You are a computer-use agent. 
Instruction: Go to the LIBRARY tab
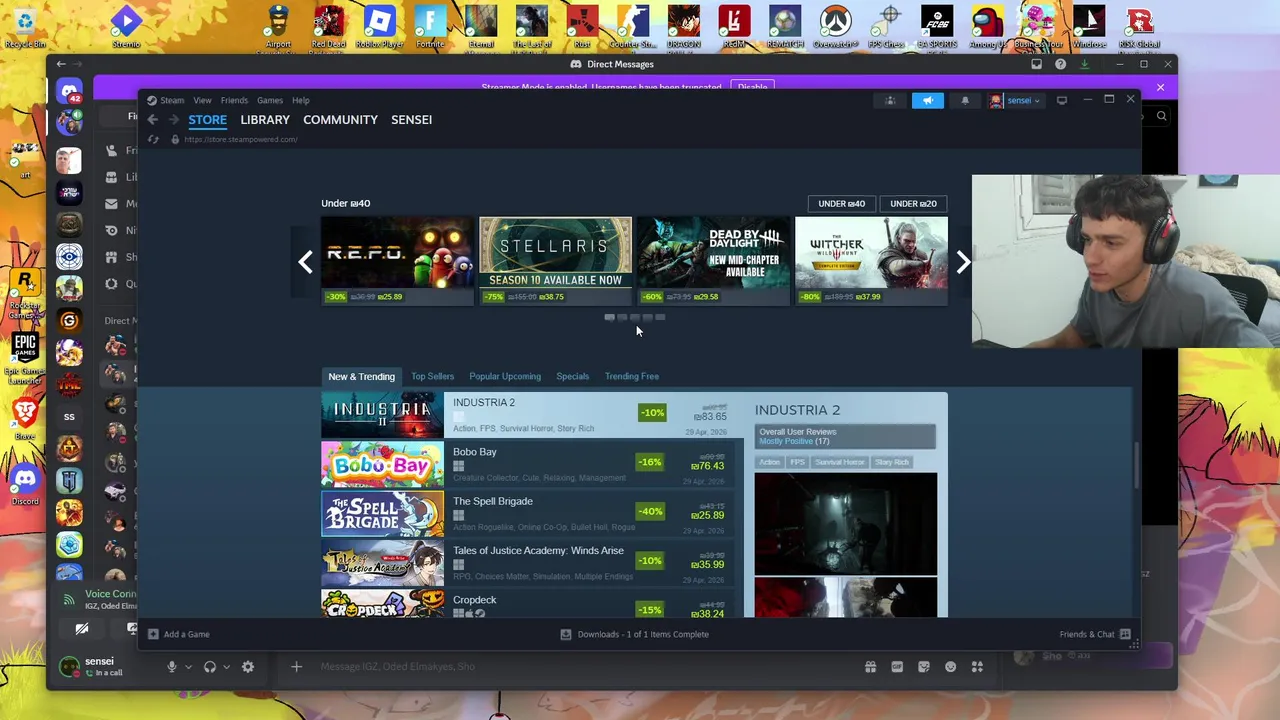coord(265,120)
